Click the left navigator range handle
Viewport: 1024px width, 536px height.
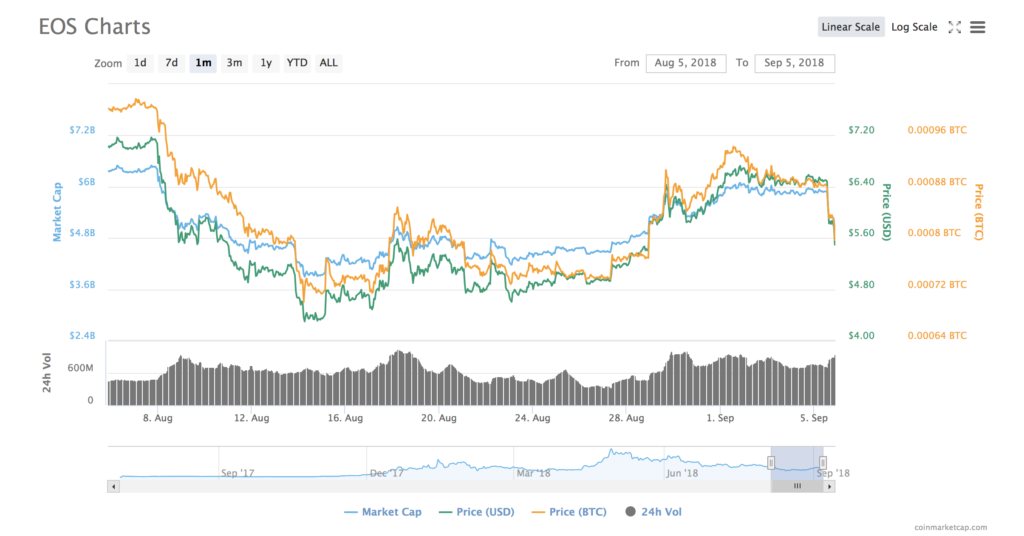coord(771,462)
